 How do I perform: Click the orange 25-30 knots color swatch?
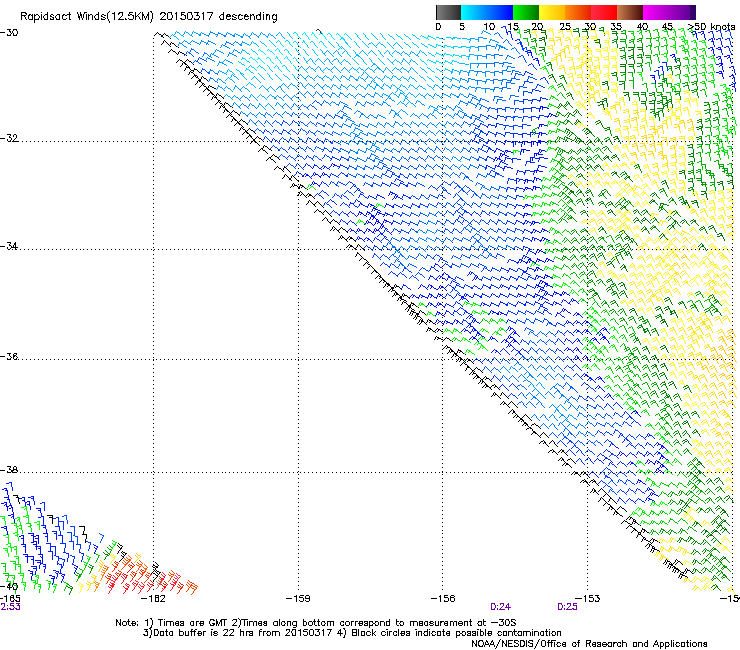pos(578,12)
